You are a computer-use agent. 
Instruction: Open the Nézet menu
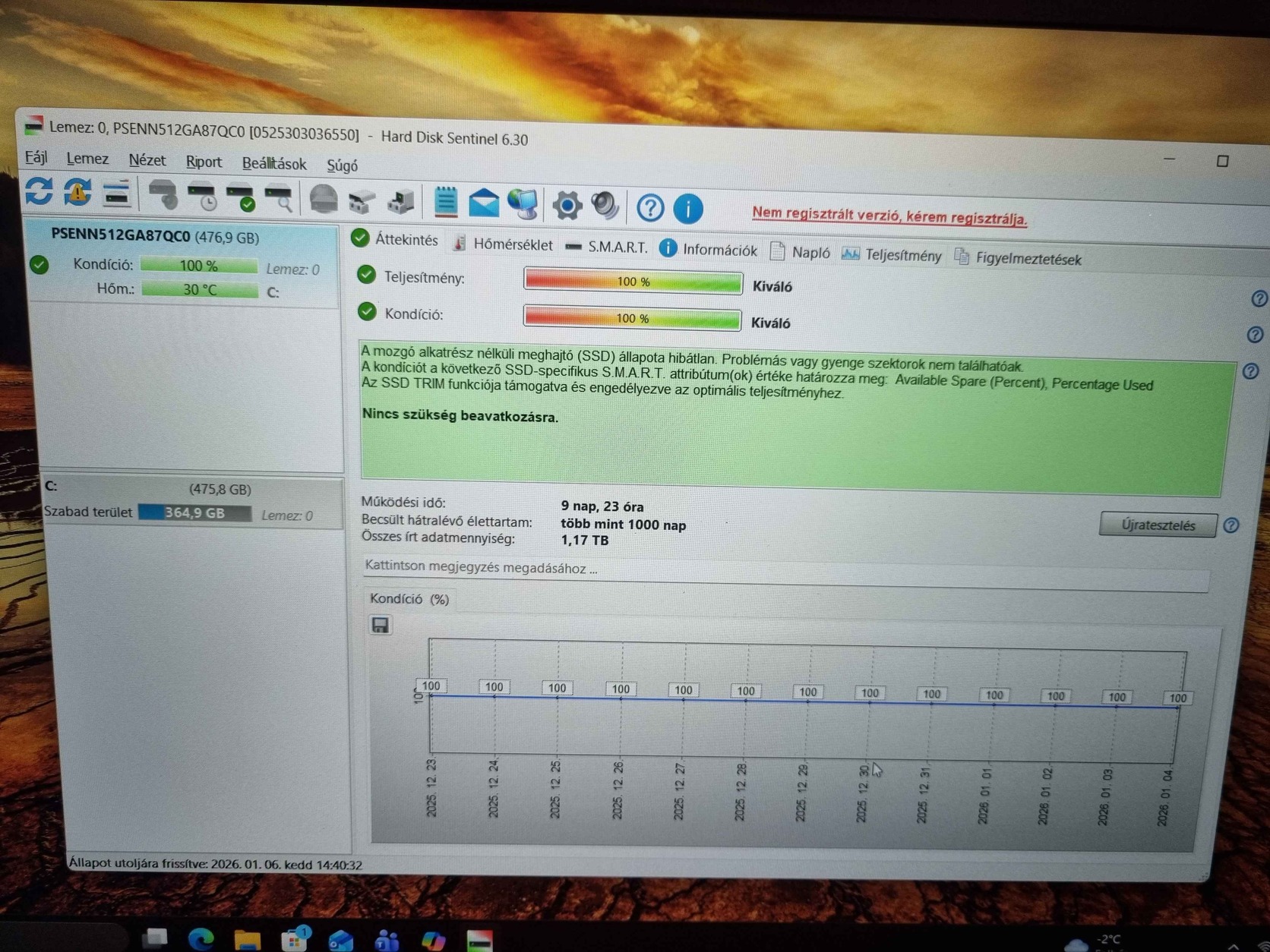(x=147, y=160)
